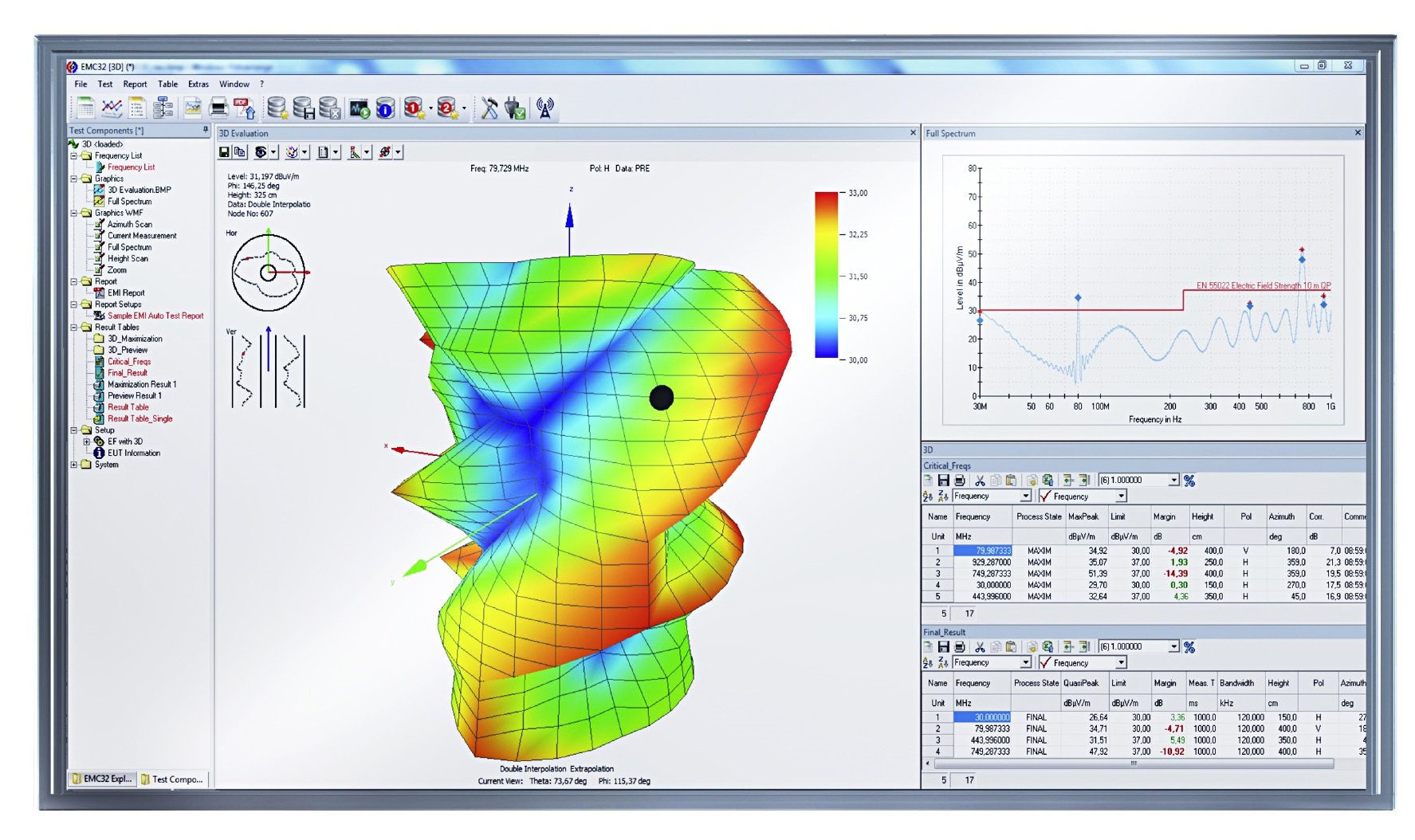
Task: Select Critical_Freqs in the Result Tables tree
Action: click(x=128, y=362)
